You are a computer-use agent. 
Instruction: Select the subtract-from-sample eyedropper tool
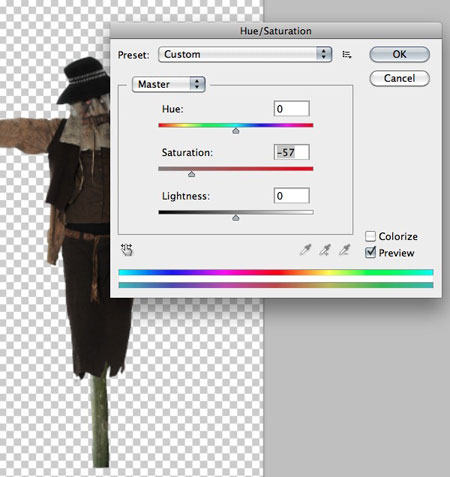[344, 249]
